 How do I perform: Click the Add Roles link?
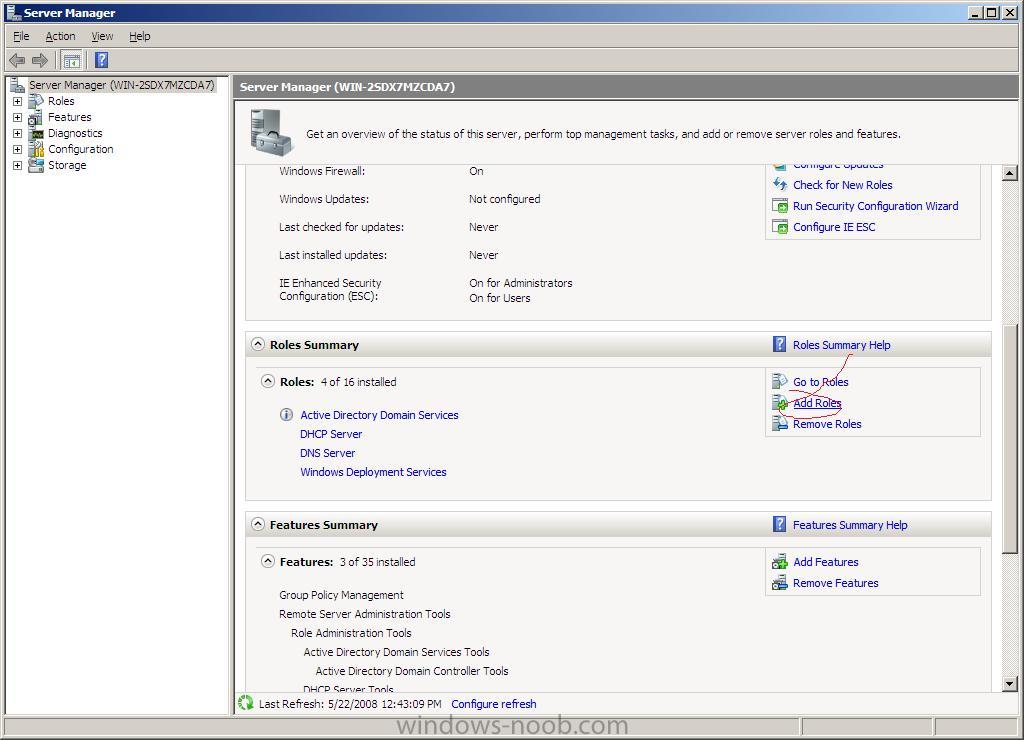[x=817, y=403]
